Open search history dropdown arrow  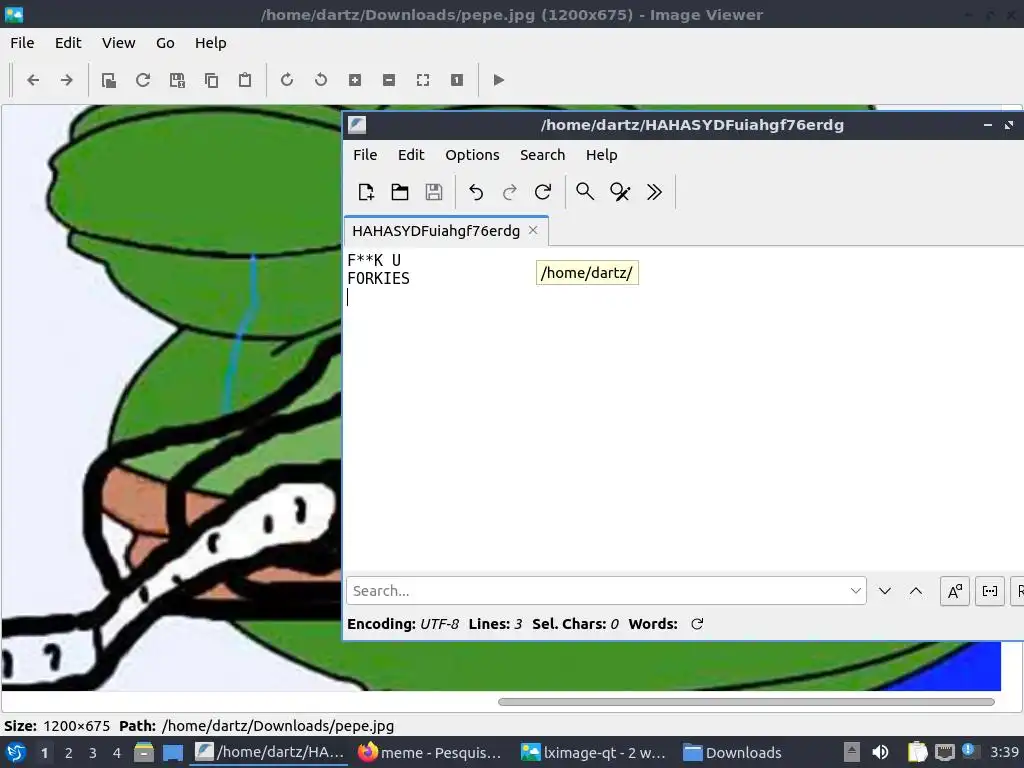(856, 591)
